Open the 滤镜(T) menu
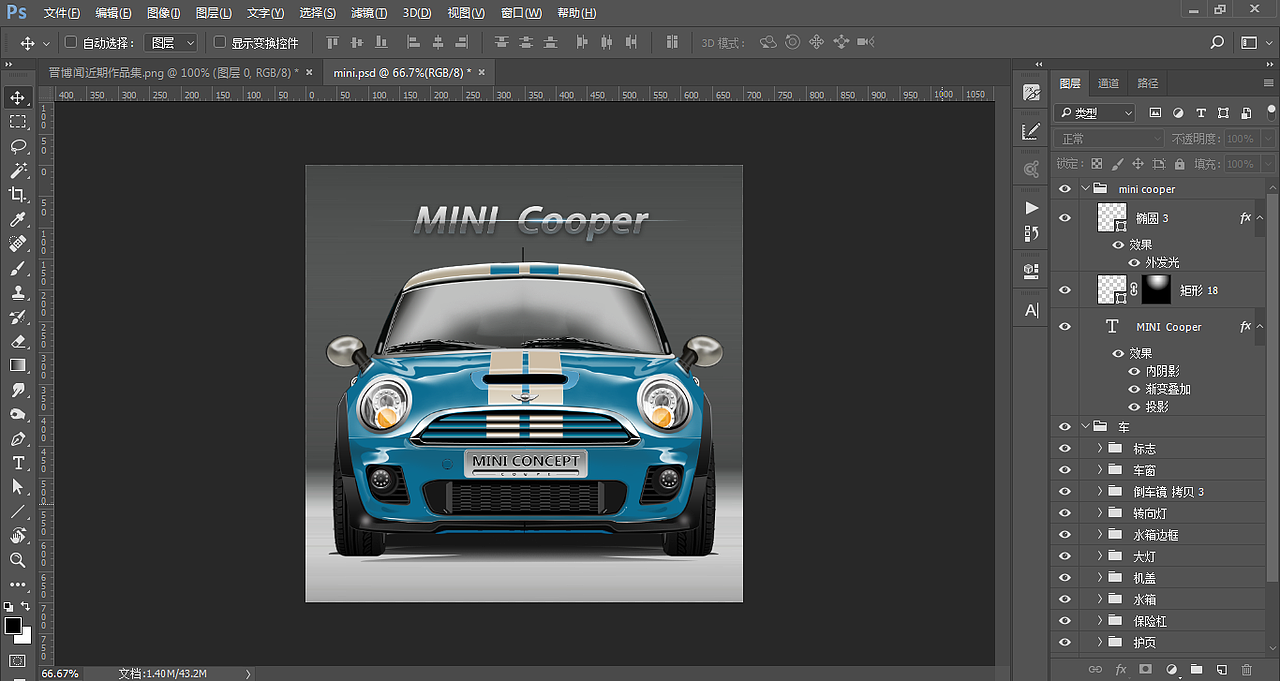 369,13
